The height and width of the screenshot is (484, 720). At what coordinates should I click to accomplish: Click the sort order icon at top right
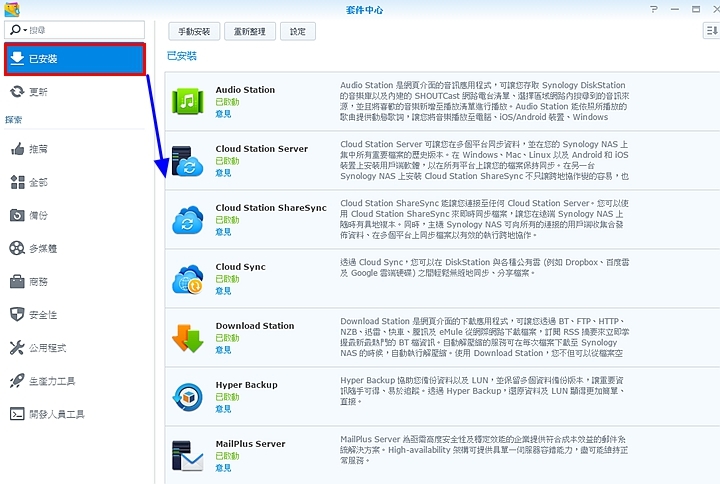pos(711,31)
